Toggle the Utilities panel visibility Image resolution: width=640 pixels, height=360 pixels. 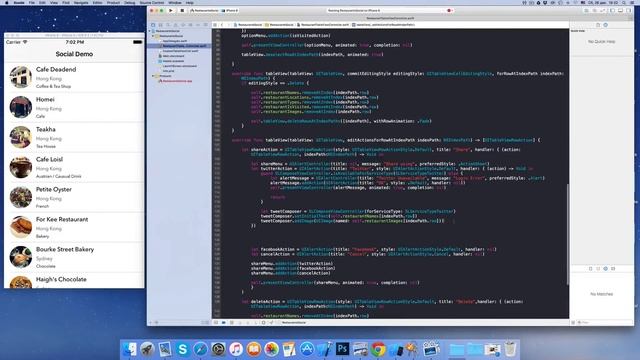click(629, 11)
